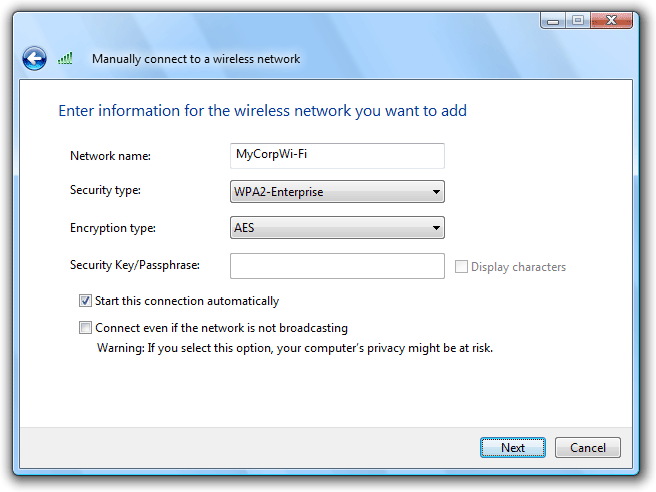The width and height of the screenshot is (656, 492).
Task: Click the Security Key/Passphrase input box
Action: click(337, 266)
